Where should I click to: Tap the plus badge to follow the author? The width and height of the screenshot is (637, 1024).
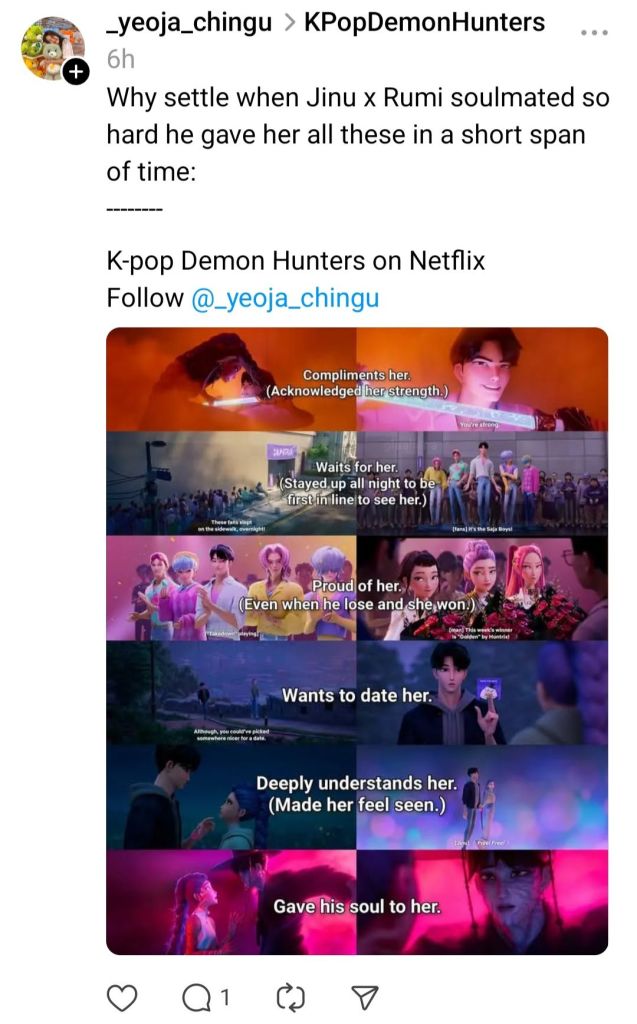pyautogui.click(x=75, y=72)
